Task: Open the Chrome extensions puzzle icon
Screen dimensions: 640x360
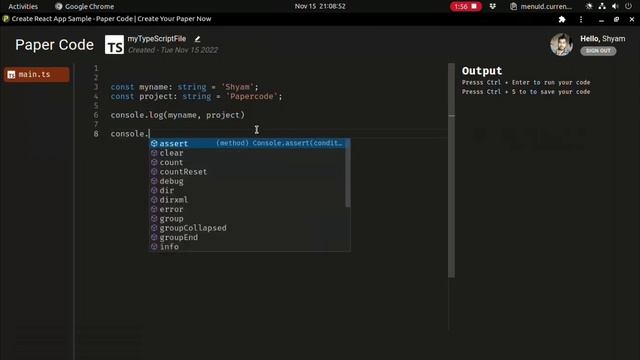Action: [562, 19]
